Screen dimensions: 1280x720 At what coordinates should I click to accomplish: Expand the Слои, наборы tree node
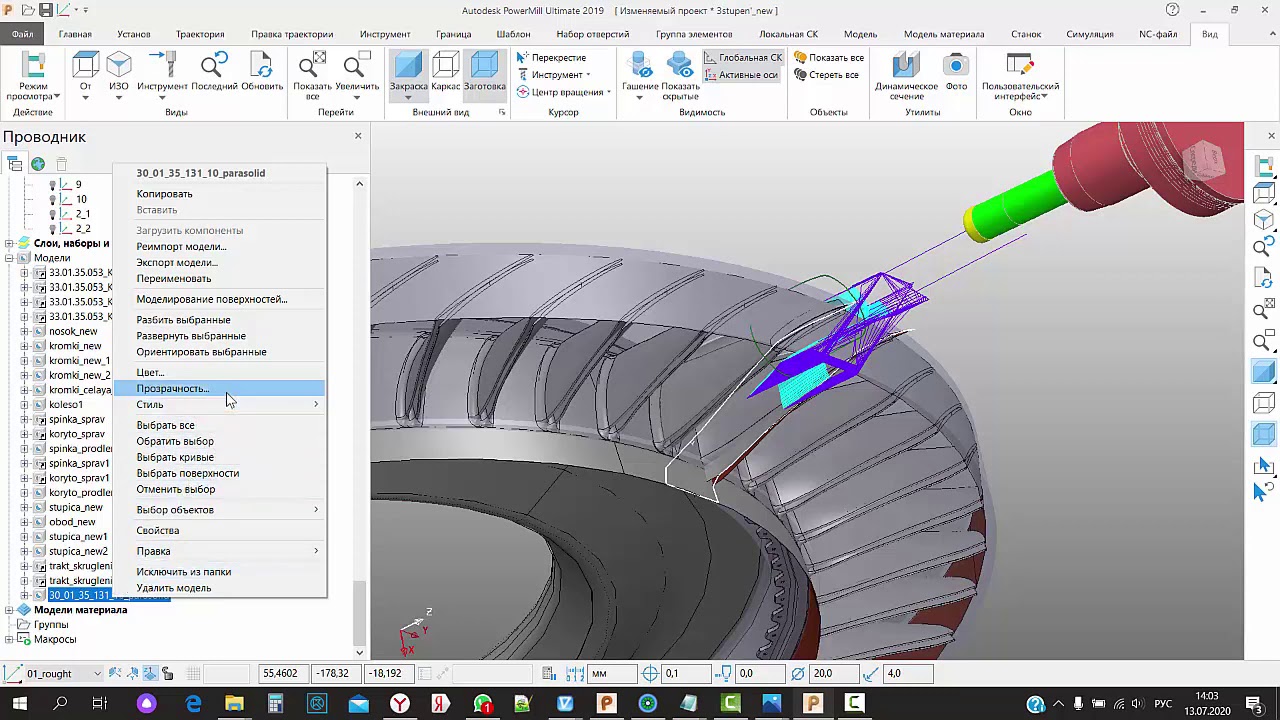coord(9,244)
